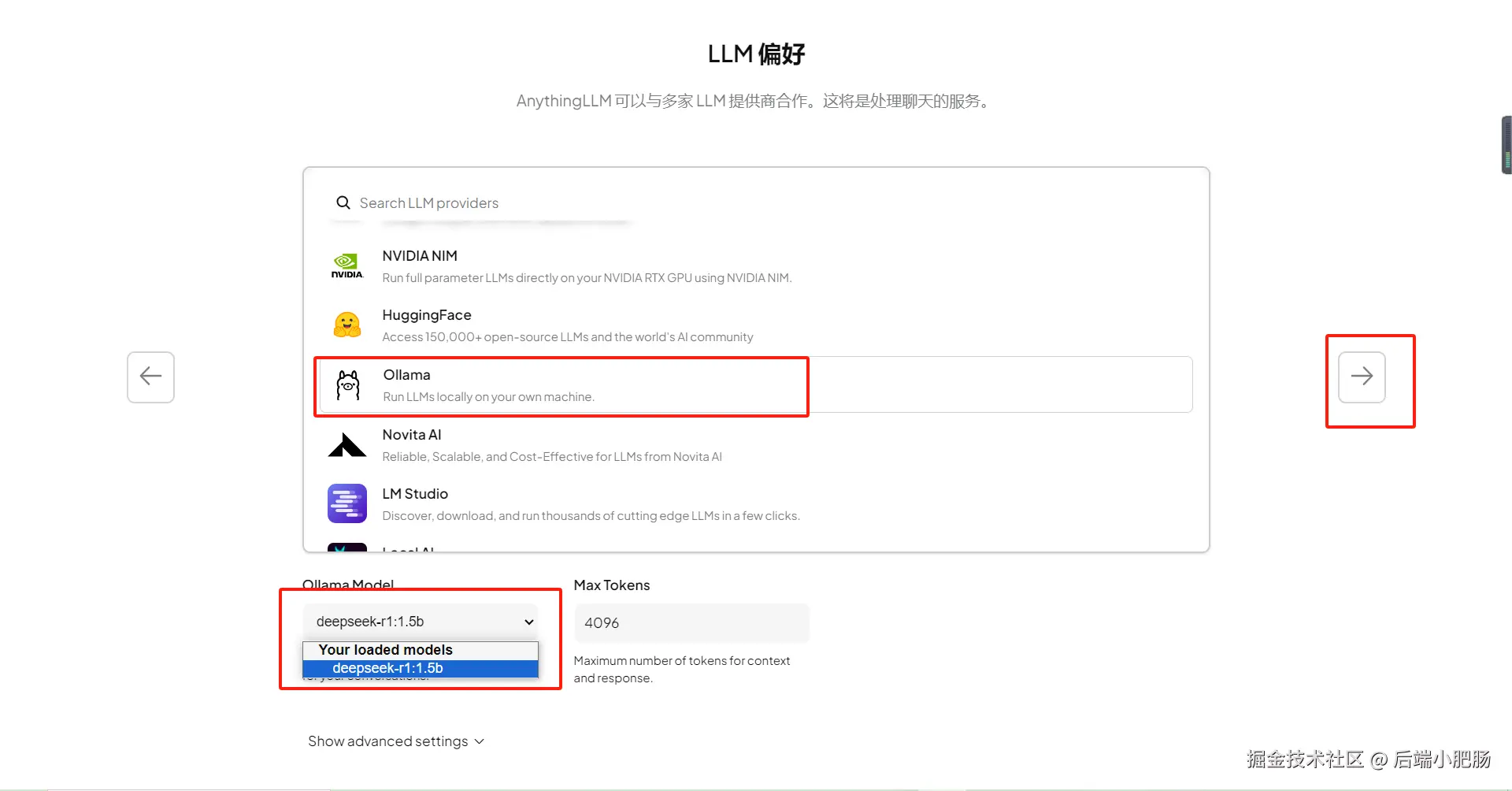The width and height of the screenshot is (1512, 791).
Task: Click 'Run LLMs locally on your own machine' text
Action: (x=489, y=397)
